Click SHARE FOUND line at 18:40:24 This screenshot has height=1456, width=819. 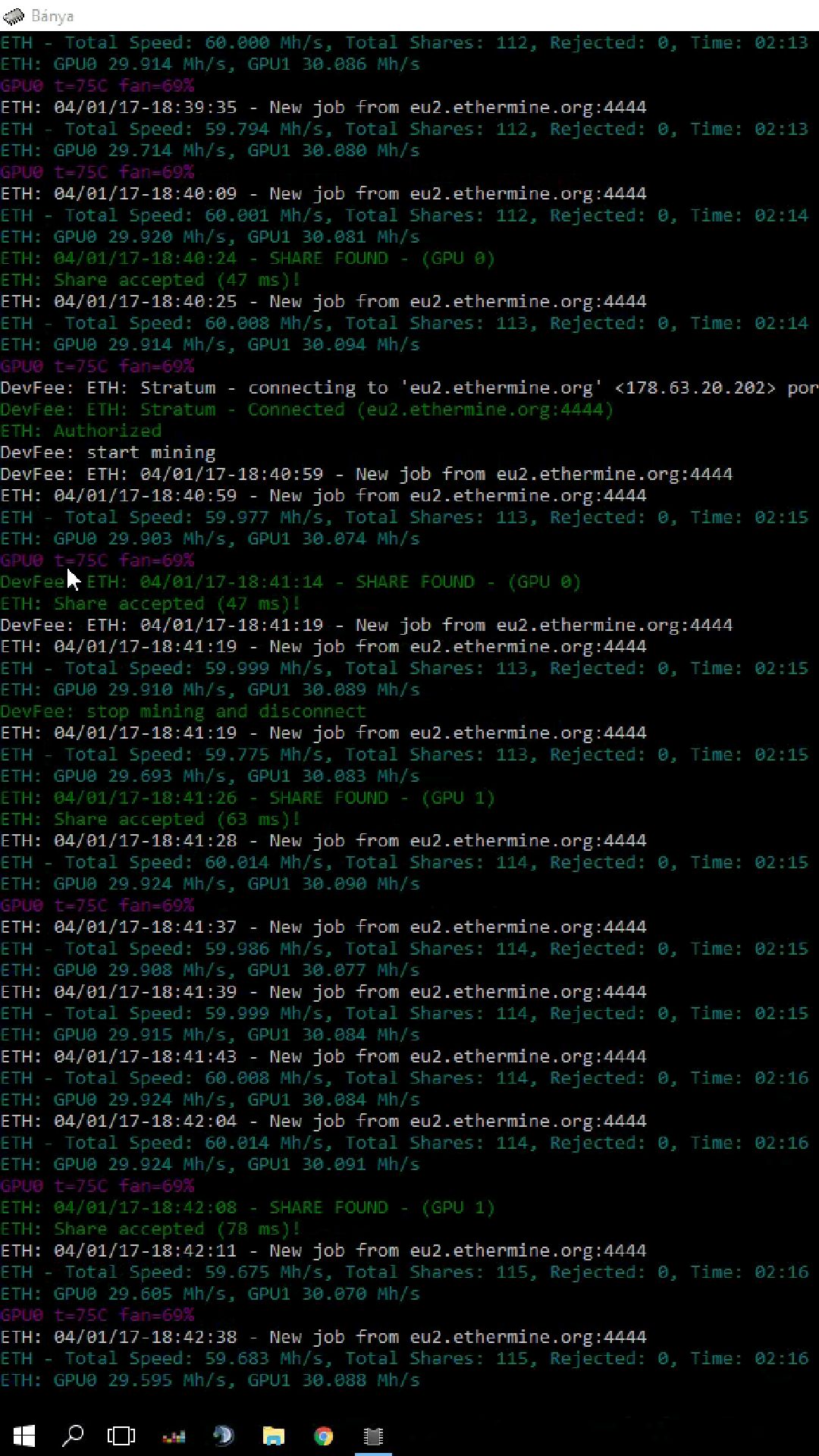click(247, 259)
